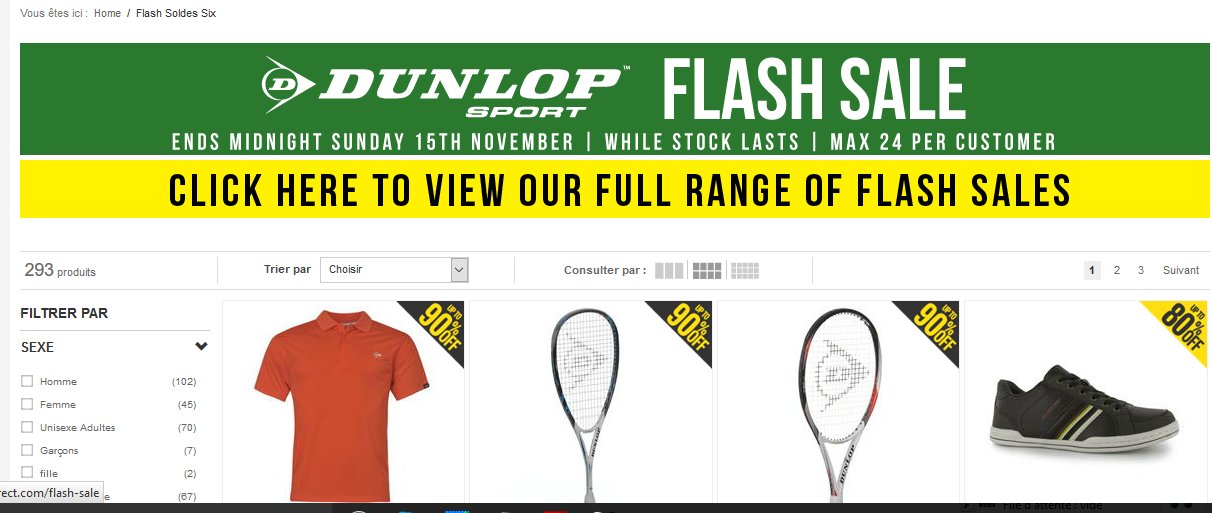Tick the Garçons checkbox
The width and height of the screenshot is (1212, 513).
[27, 450]
